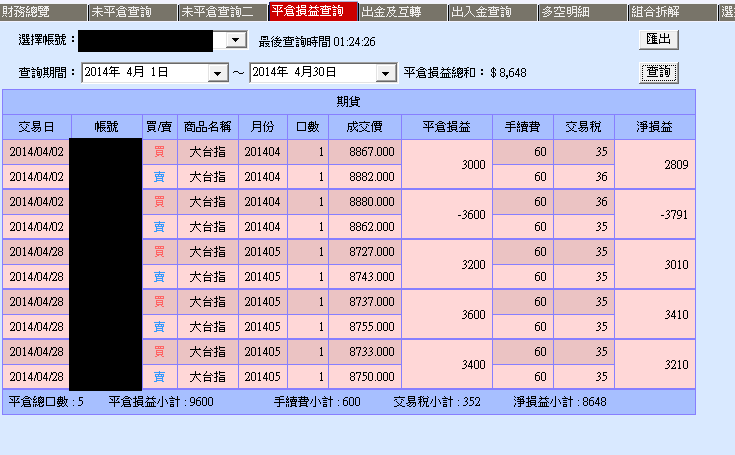Click 賣 in the 8882.000 row
Screen dimensions: 735x455
click(x=159, y=177)
